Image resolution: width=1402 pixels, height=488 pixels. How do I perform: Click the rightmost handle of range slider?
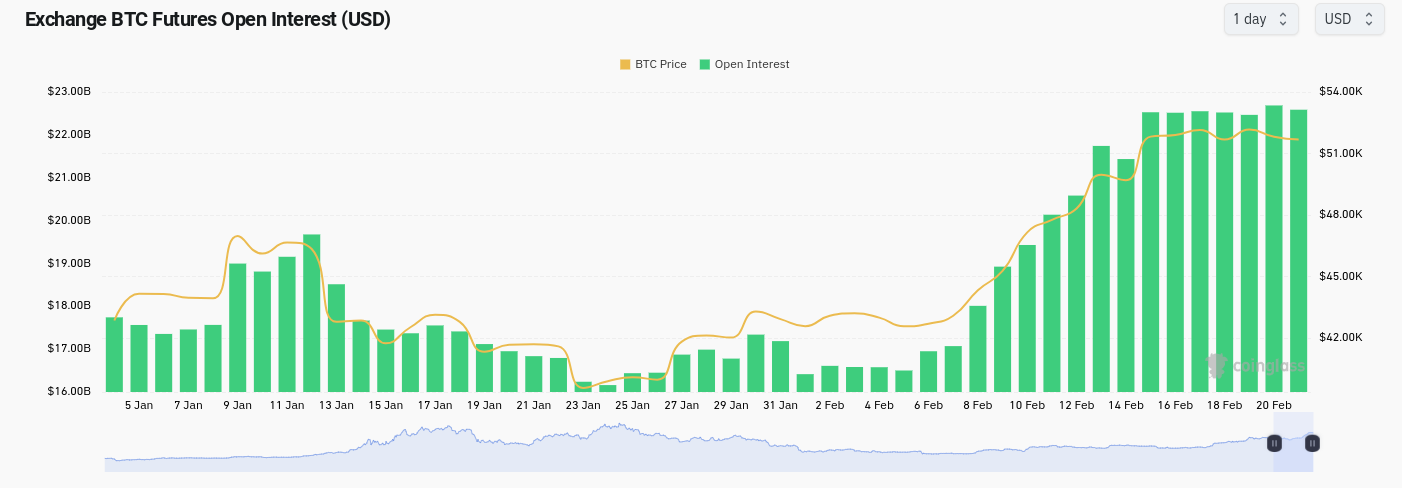coord(1312,443)
